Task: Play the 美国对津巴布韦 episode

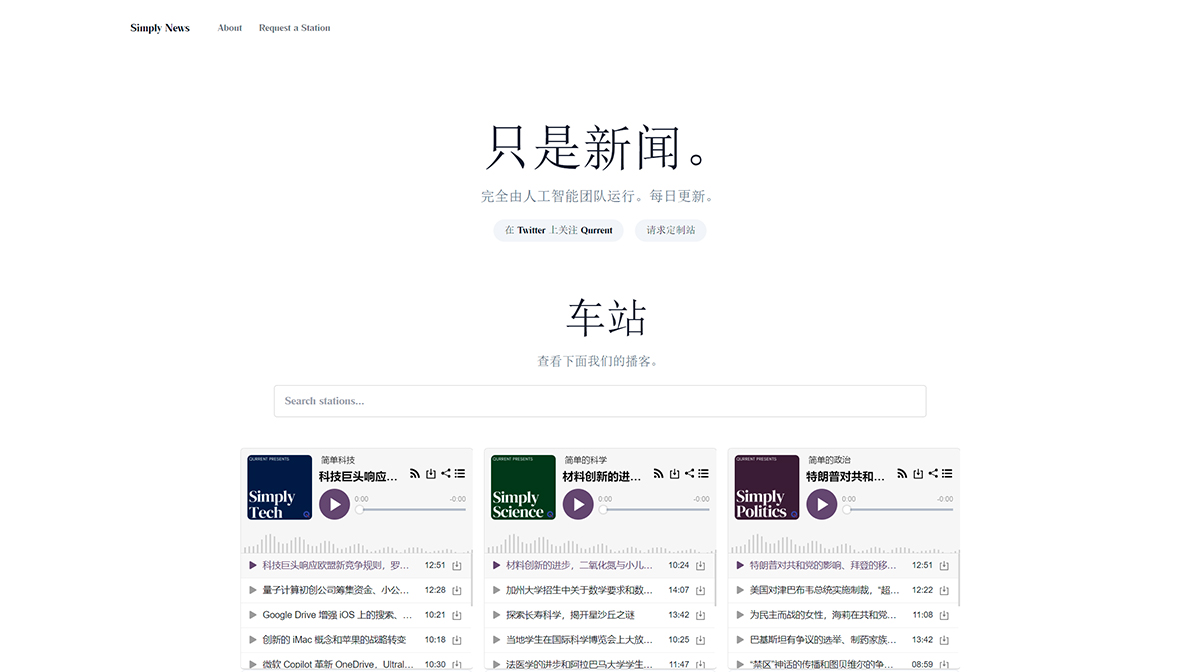Action: [741, 589]
